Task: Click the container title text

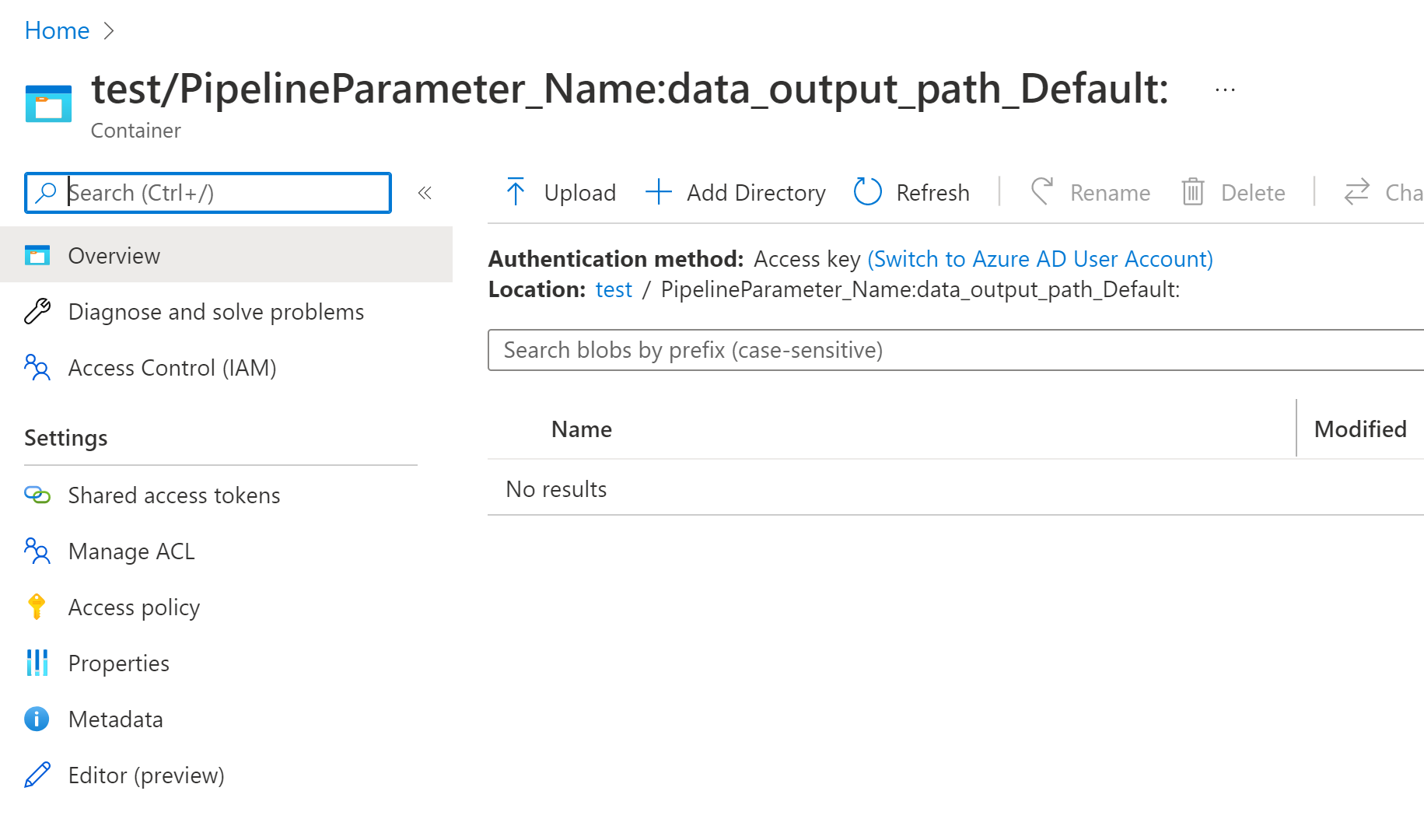Action: (x=630, y=88)
